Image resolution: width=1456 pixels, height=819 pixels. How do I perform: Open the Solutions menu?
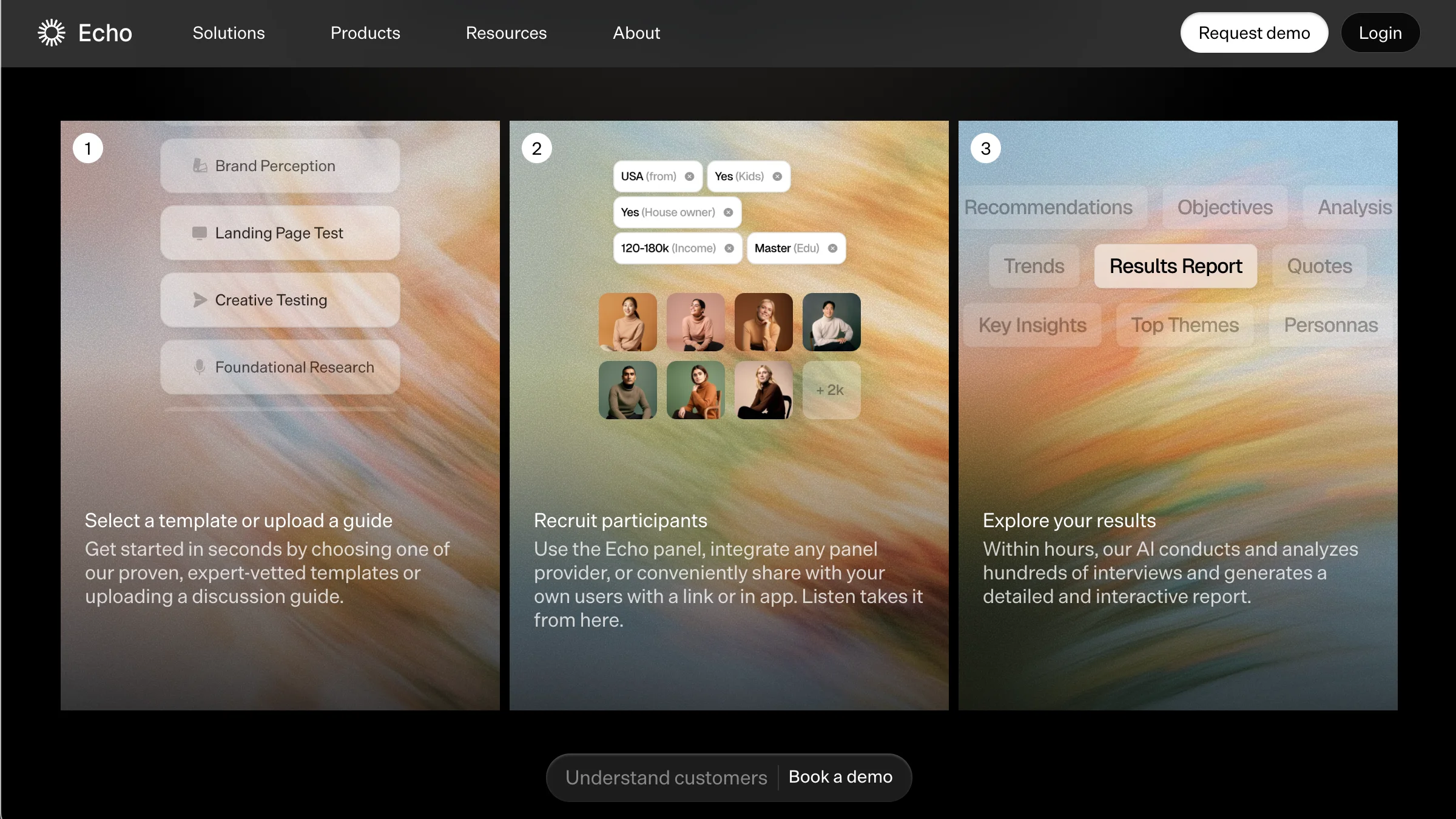coord(229,33)
